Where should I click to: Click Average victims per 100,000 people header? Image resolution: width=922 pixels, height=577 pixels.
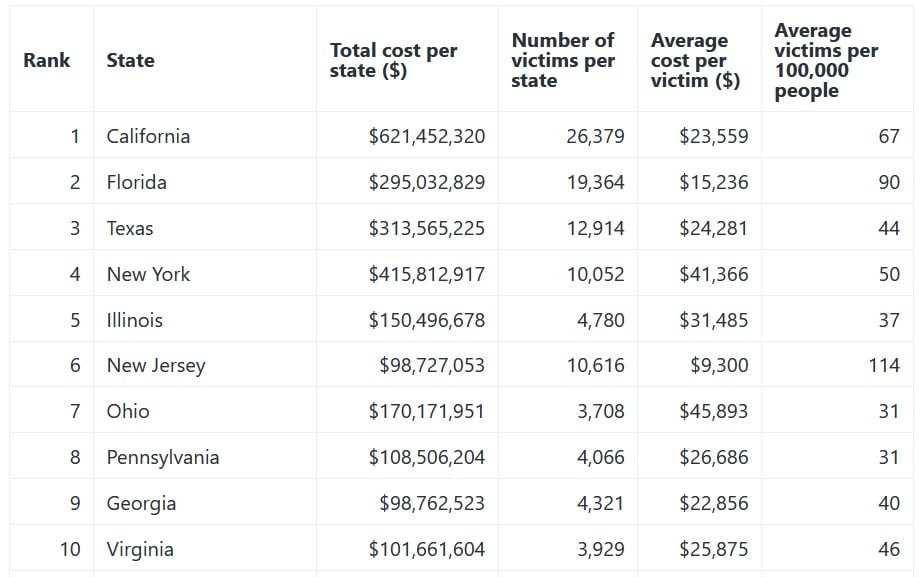(x=826, y=60)
